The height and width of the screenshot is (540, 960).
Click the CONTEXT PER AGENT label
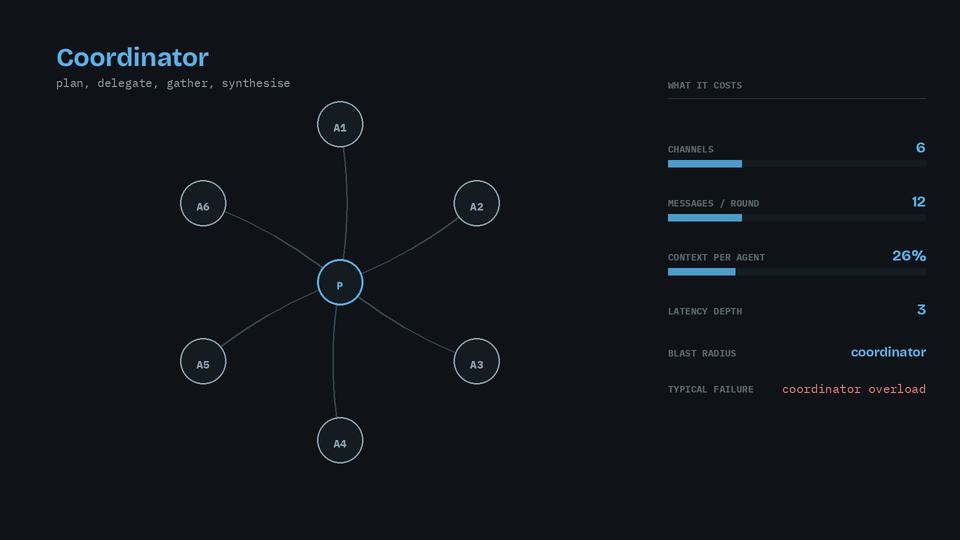[x=716, y=257]
